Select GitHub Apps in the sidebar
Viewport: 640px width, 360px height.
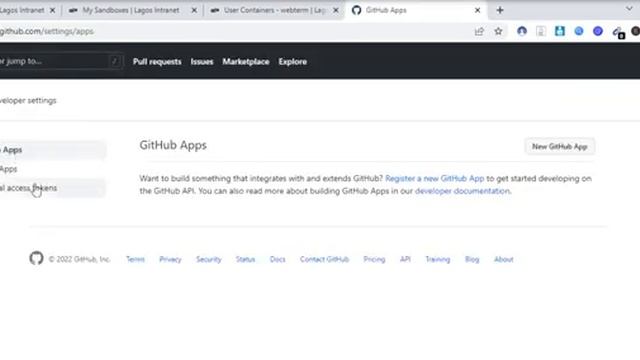click(x=52, y=150)
